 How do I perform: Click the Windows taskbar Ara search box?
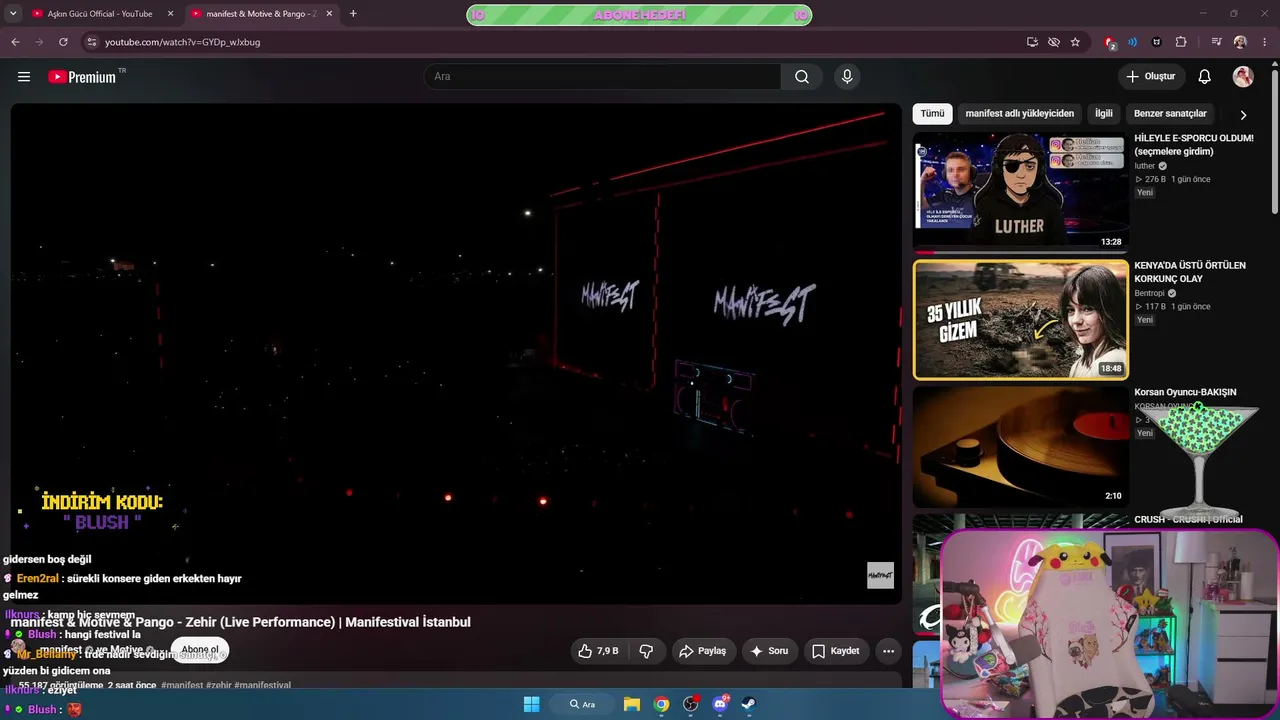582,704
